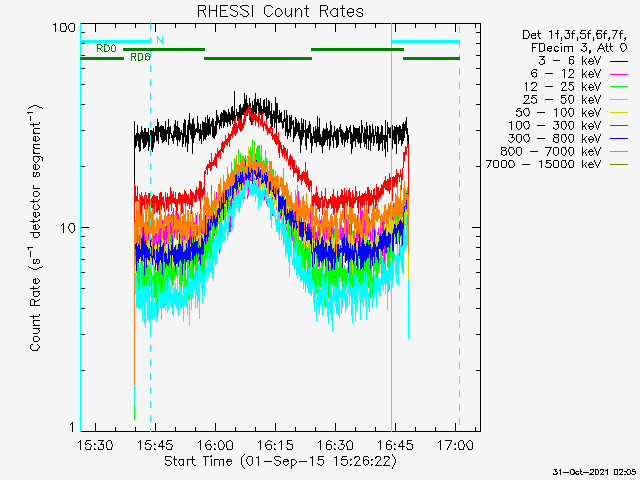
Task: Click the 16:30 time axis label
Action: click(x=335, y=445)
